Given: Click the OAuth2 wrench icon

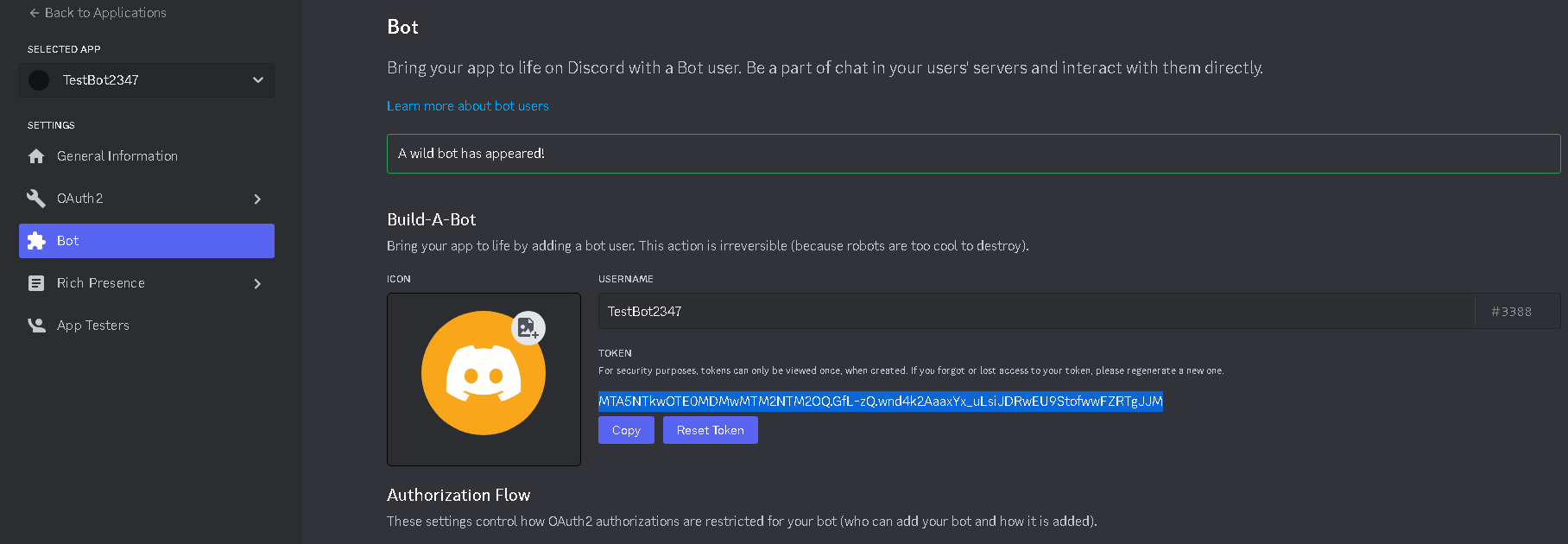Looking at the screenshot, I should (x=36, y=199).
